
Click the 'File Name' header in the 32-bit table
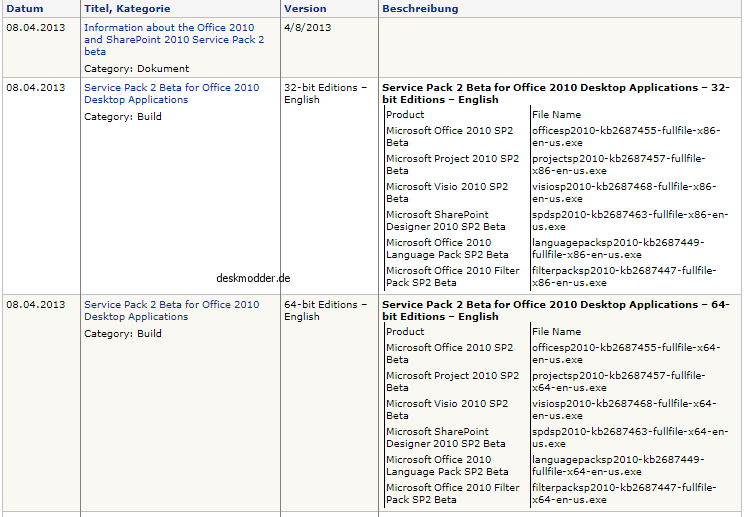pos(557,114)
